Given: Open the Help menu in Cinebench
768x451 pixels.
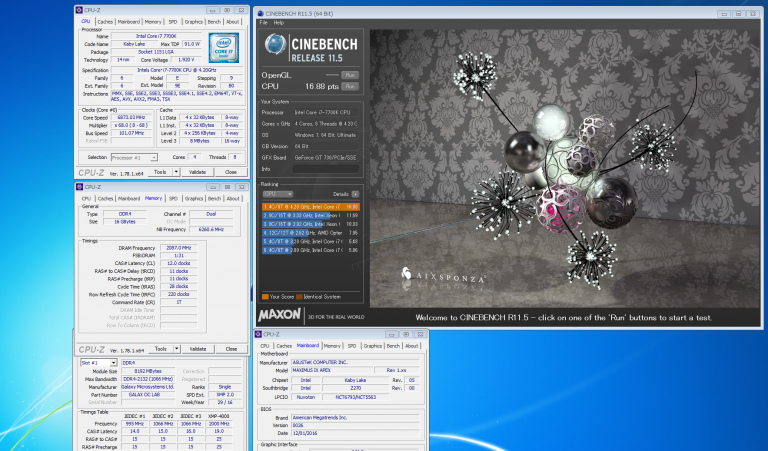Looking at the screenshot, I should click(279, 23).
